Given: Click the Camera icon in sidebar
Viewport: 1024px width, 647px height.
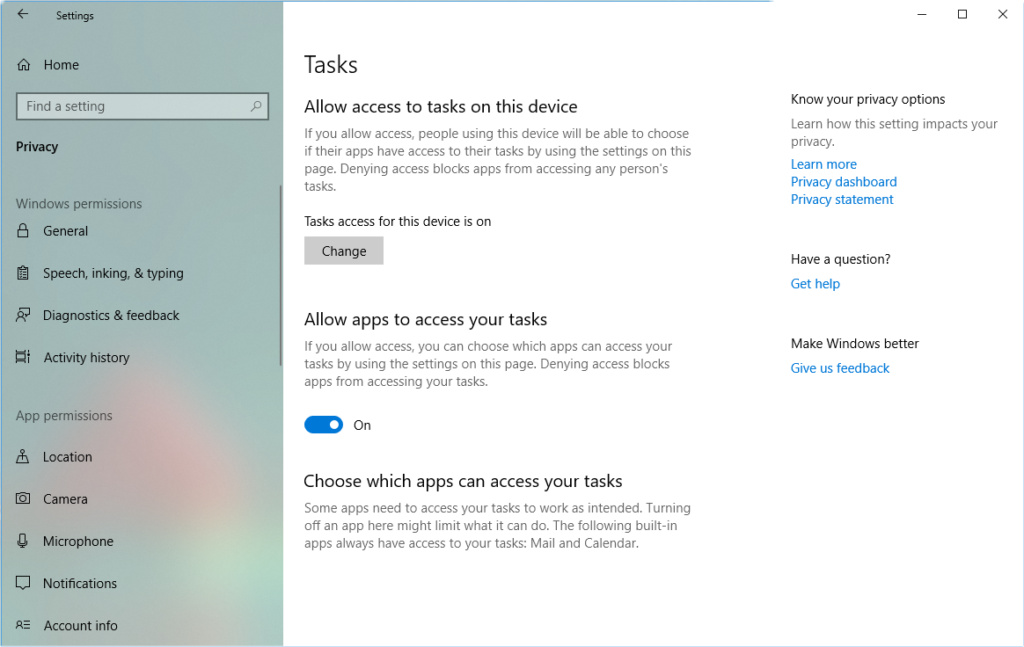Looking at the screenshot, I should click(x=23, y=499).
